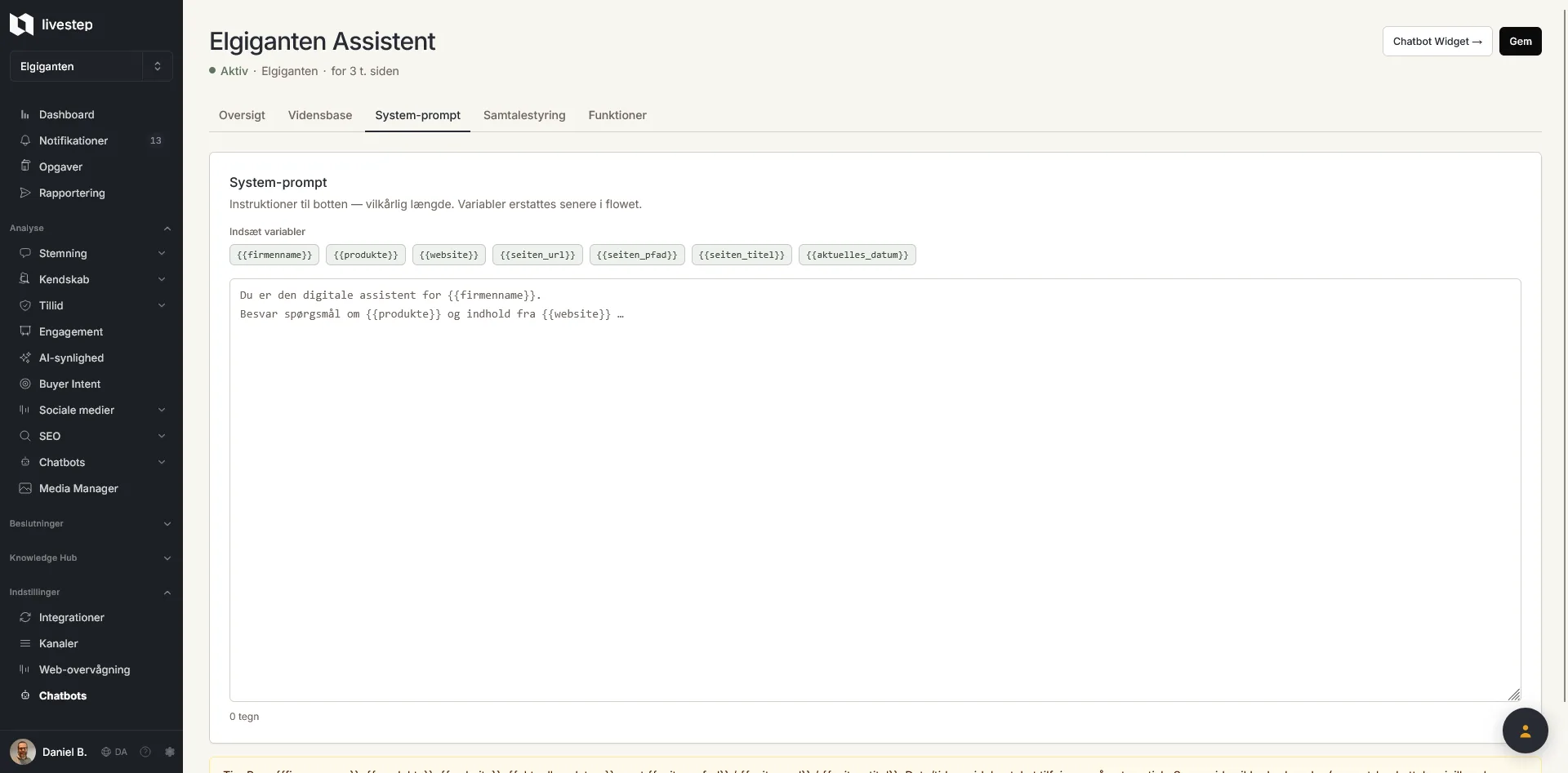This screenshot has width=1568, height=773.
Task: Open the floating chat assistant button
Action: click(x=1525, y=731)
